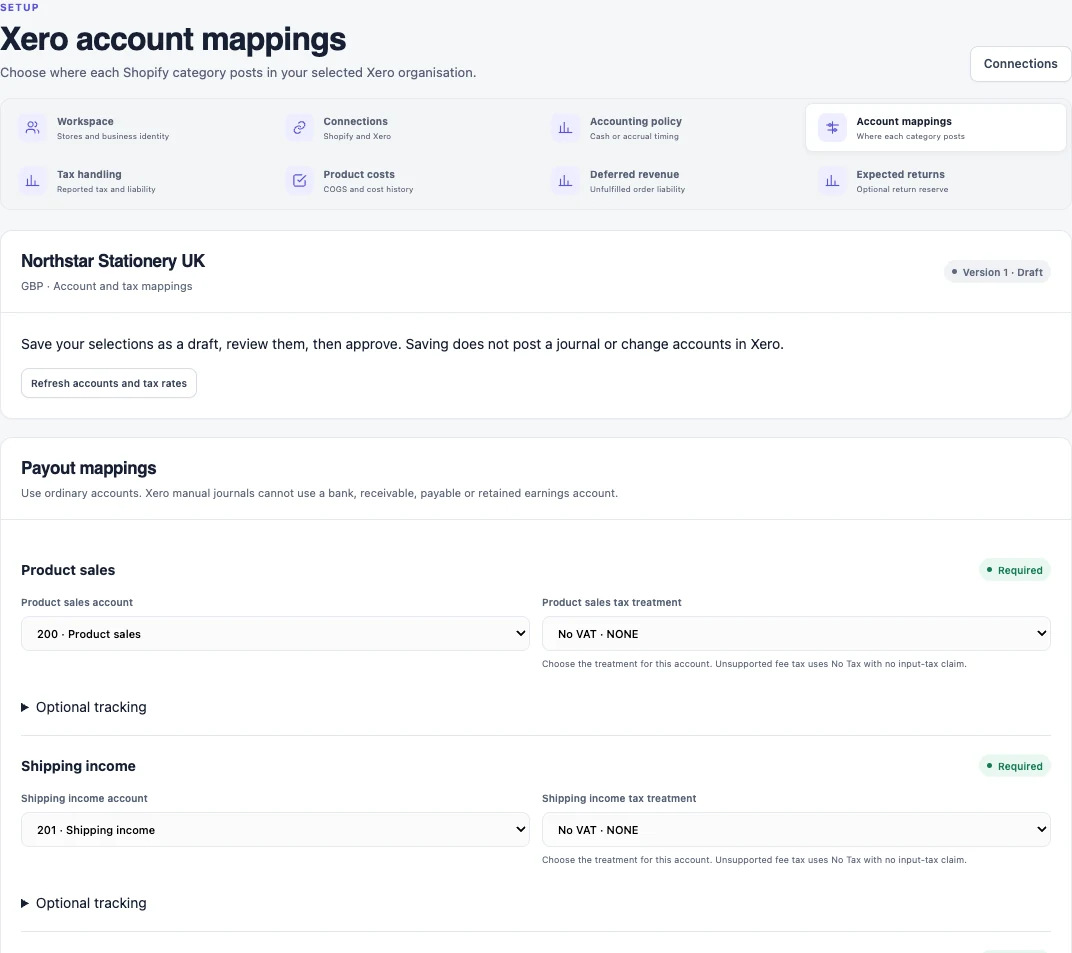Open the Product sales tax treatment dropdown

796,634
